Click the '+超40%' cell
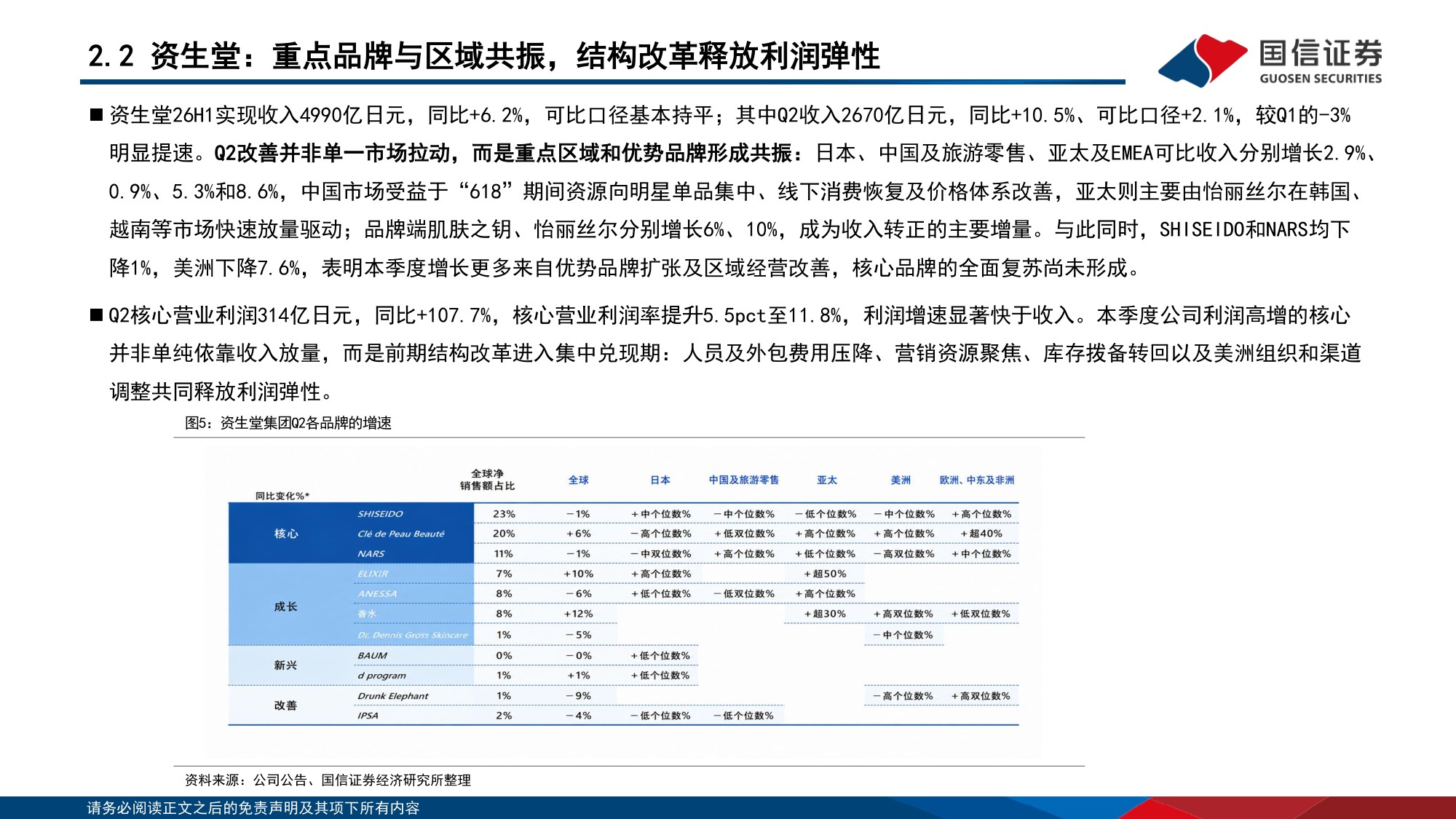The image size is (1456, 819). [981, 534]
